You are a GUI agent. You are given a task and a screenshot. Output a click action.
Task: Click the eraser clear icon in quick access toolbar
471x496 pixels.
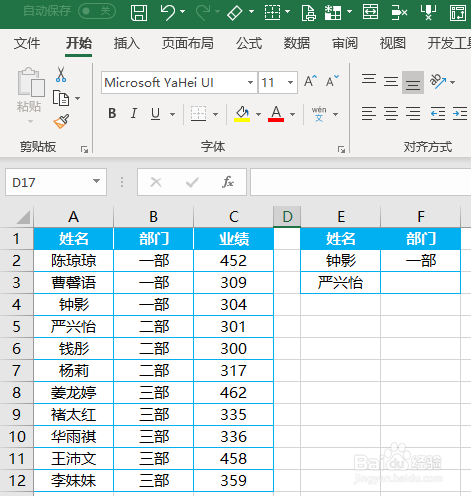235,12
